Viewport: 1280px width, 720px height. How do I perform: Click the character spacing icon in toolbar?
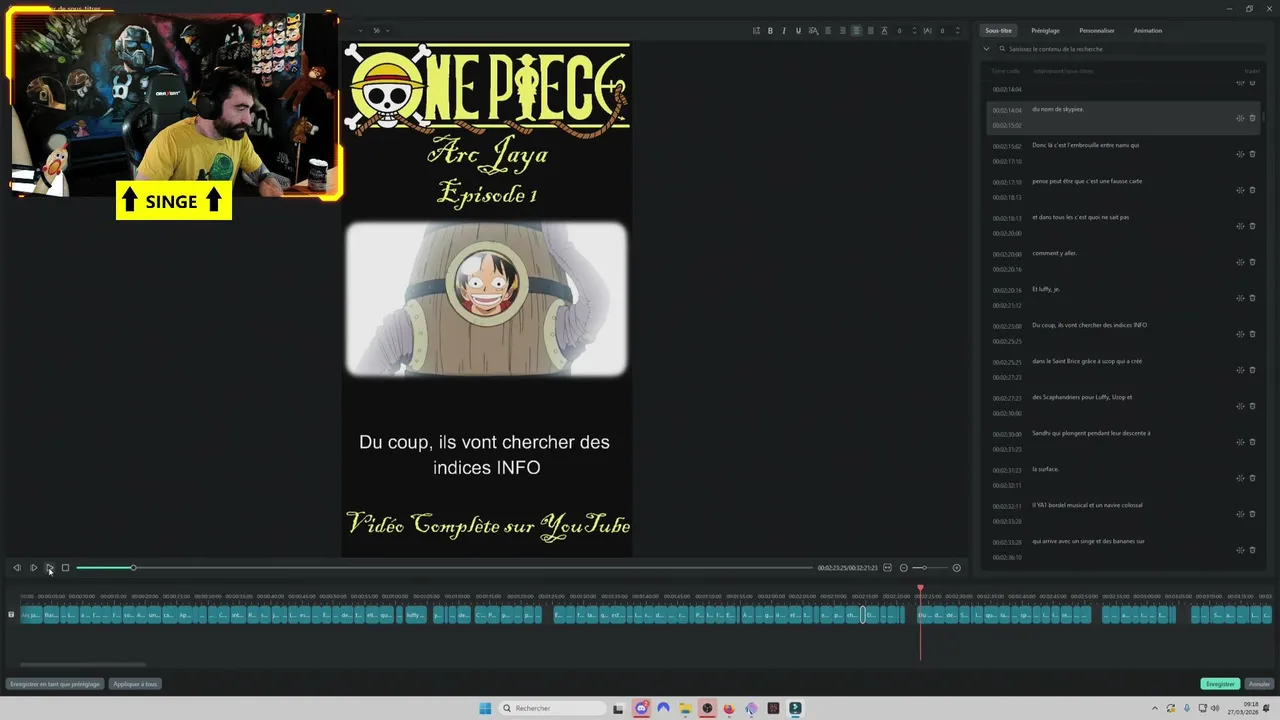click(x=927, y=31)
